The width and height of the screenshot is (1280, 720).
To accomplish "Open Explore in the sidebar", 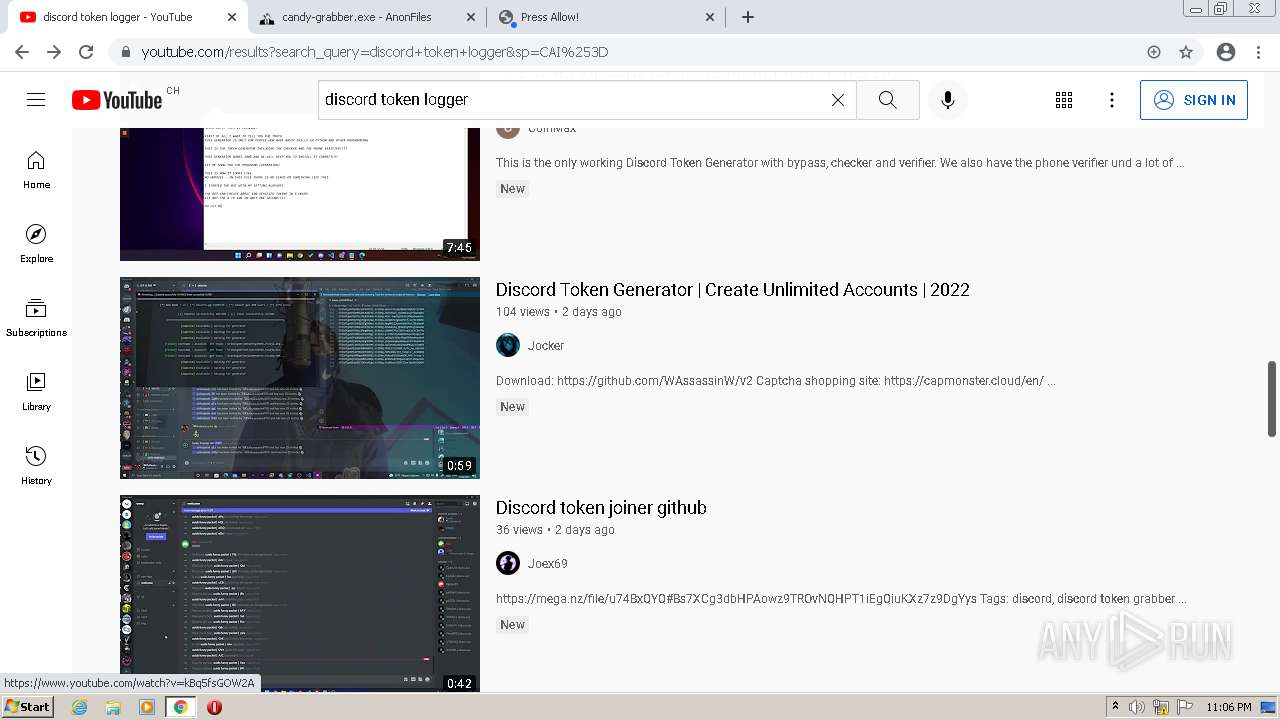I will (36, 244).
